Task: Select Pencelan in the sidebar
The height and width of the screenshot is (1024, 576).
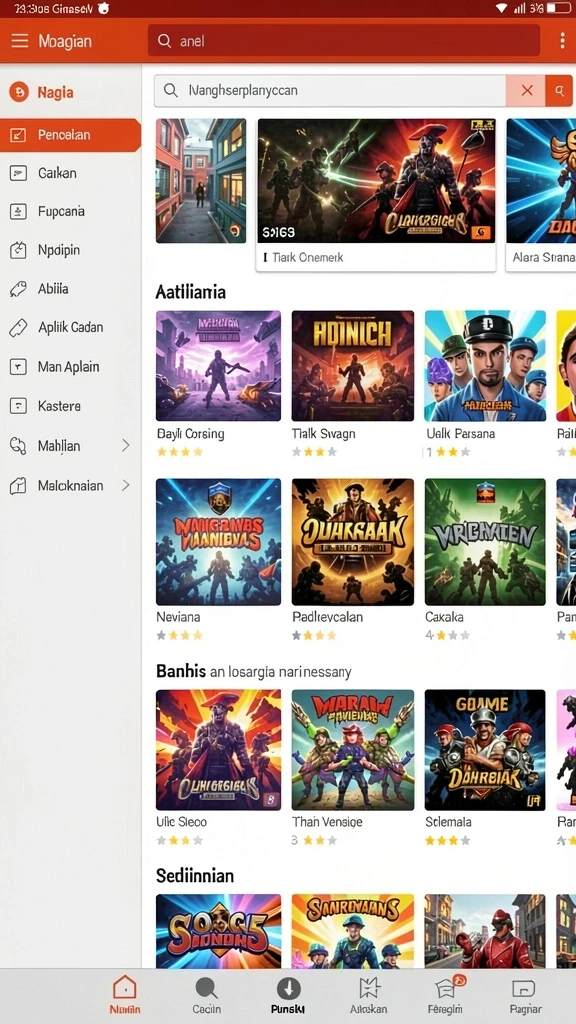Action: [70, 135]
